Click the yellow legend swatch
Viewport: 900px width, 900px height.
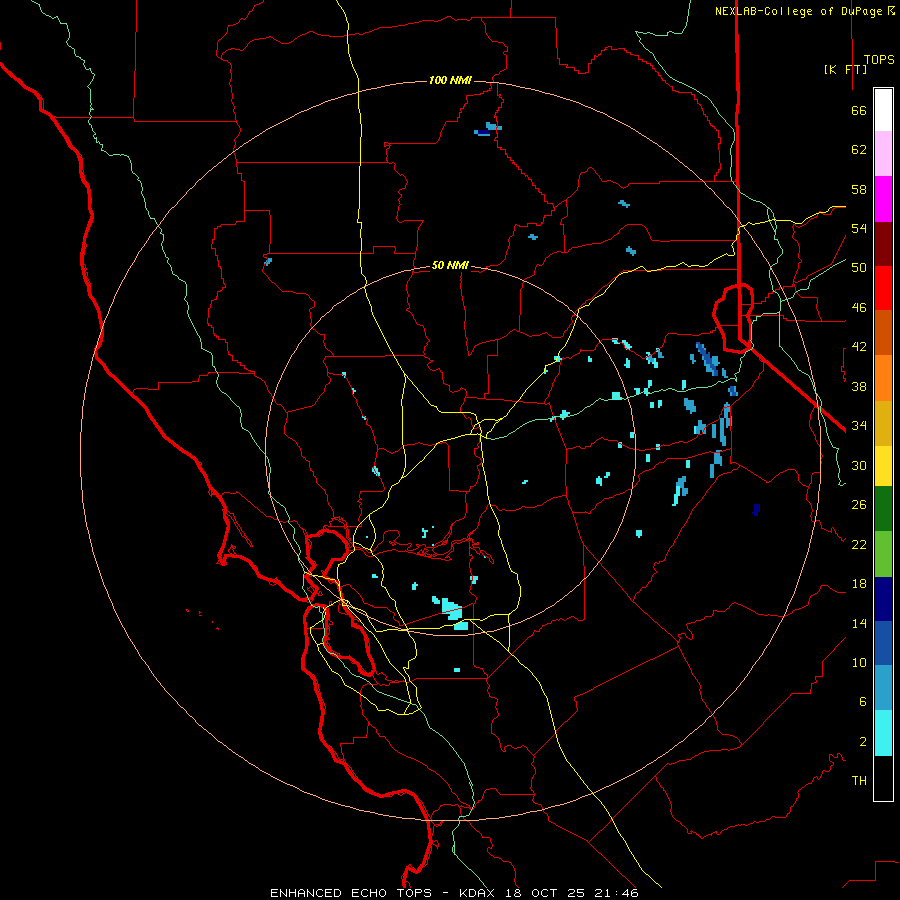(x=883, y=466)
